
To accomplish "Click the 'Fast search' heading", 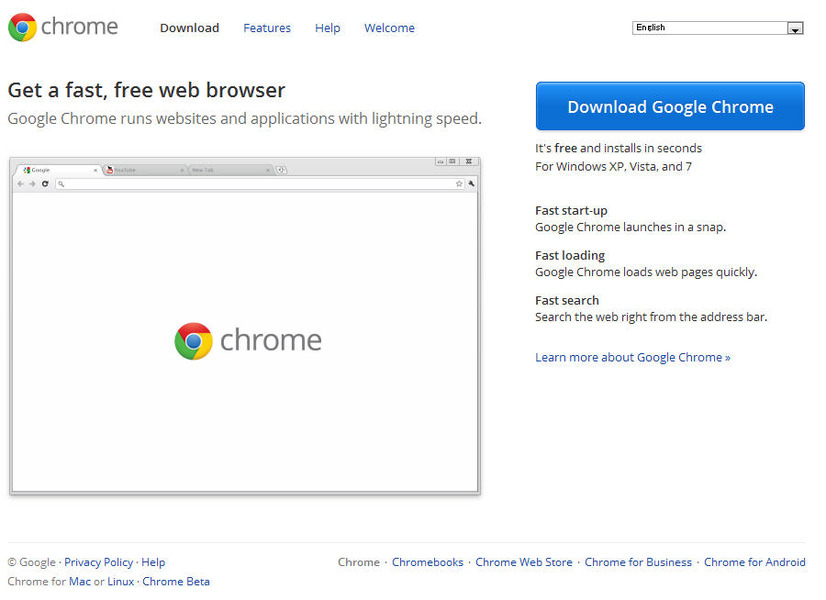I will click(x=567, y=300).
